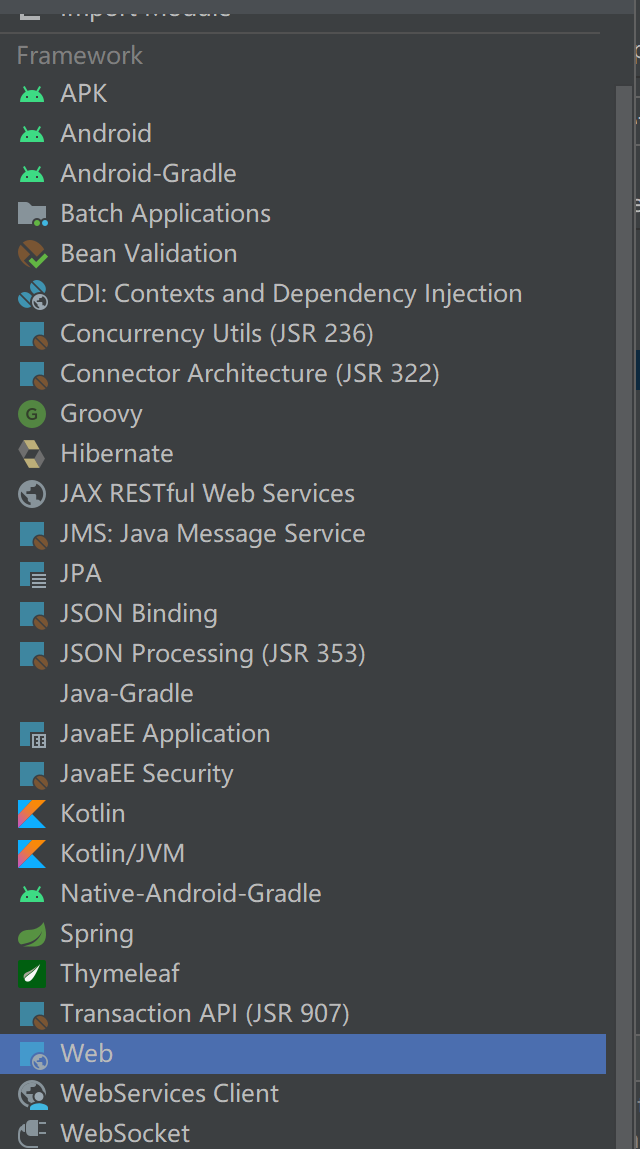
Task: Click the Concurrency Utils icon
Action: click(33, 334)
